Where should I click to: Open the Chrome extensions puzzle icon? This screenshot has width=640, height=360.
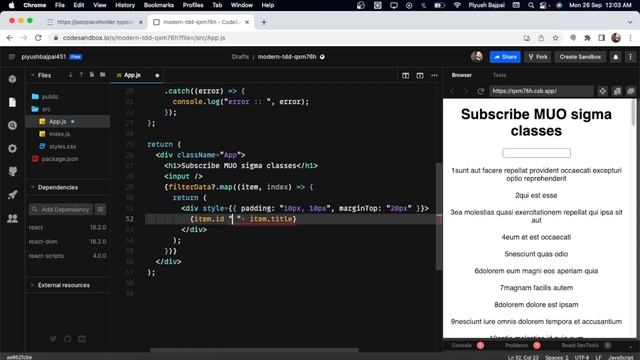[587, 38]
